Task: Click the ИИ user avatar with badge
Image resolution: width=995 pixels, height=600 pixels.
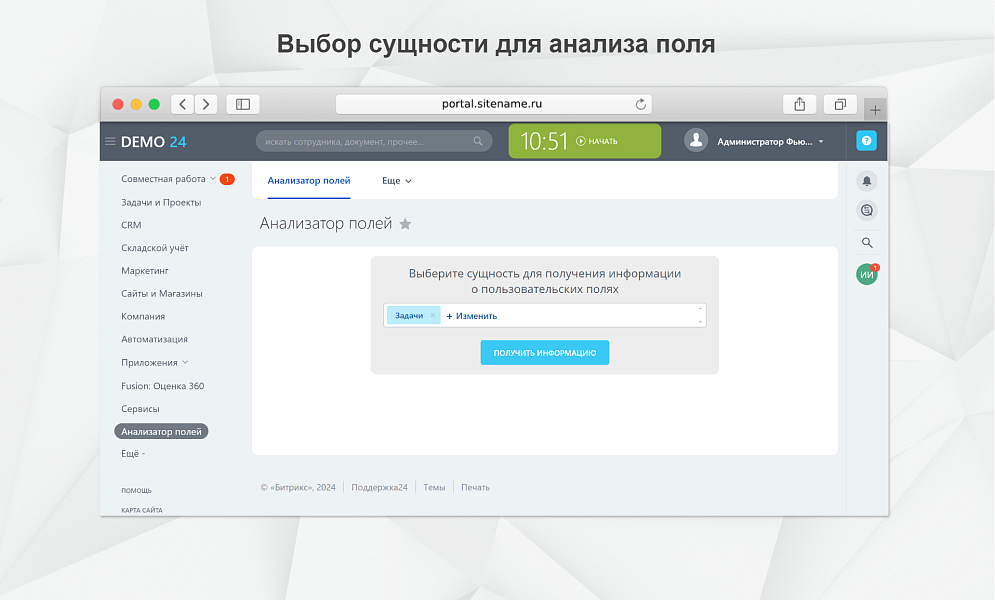Action: 866,275
